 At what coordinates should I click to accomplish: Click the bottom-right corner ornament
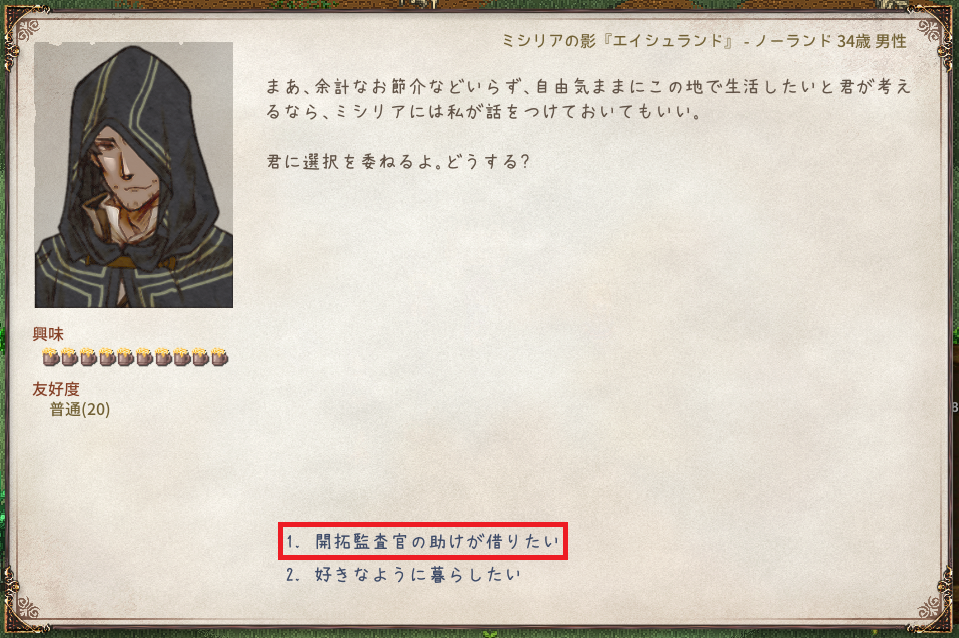pyautogui.click(x=934, y=606)
